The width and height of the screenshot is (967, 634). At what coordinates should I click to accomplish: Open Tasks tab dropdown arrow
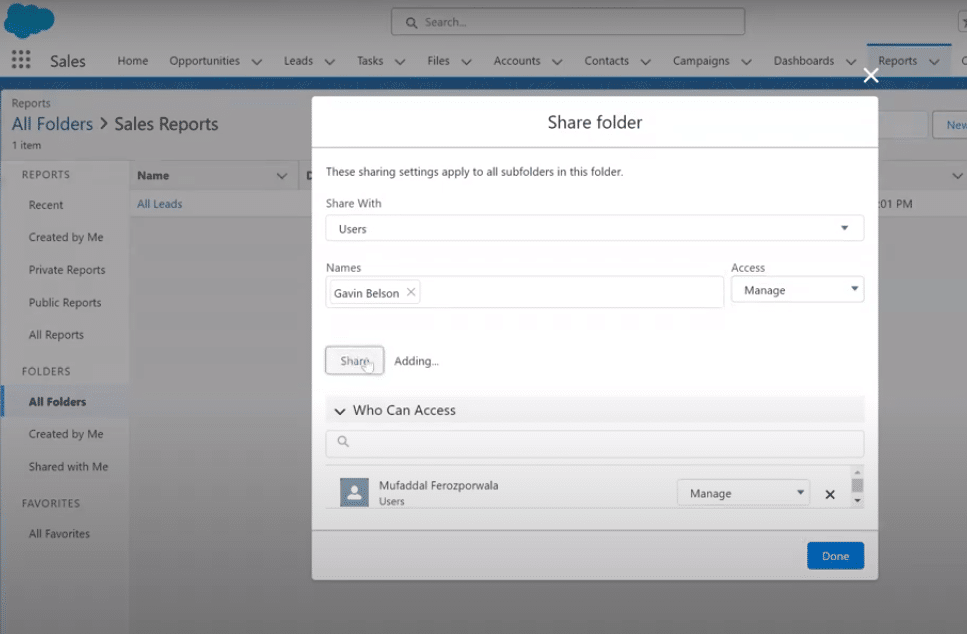coord(400,62)
